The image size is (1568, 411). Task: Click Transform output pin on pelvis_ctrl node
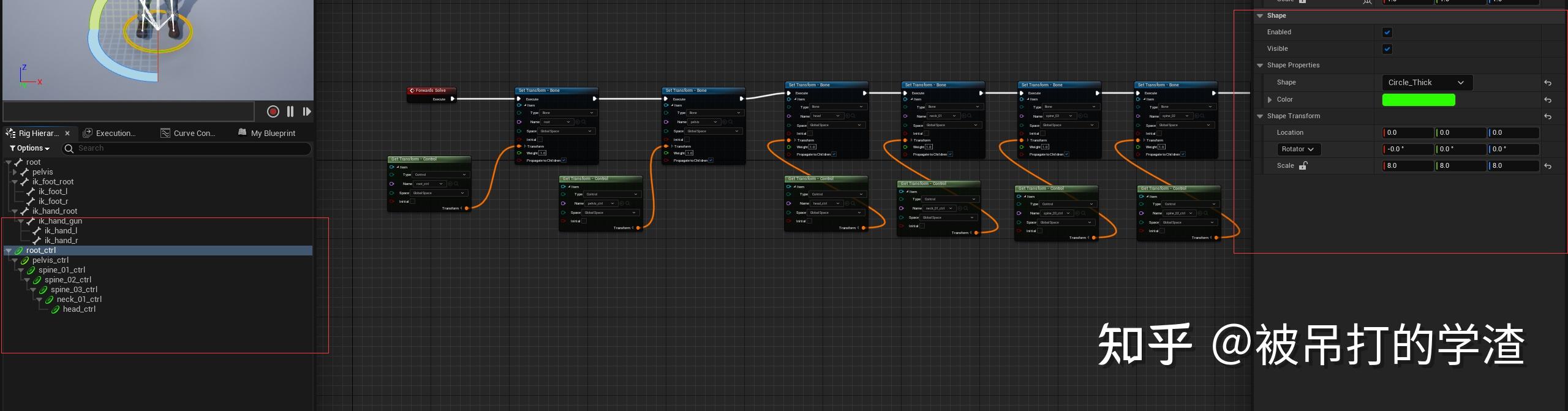(x=638, y=228)
